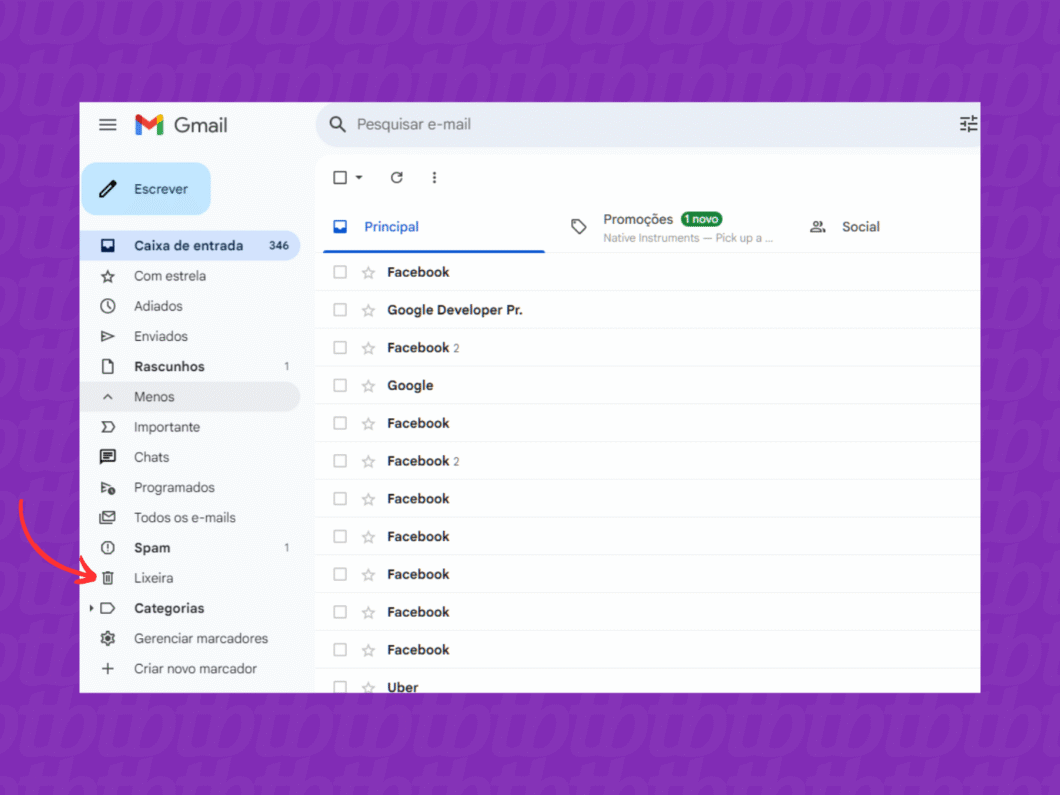
Task: Click the Enviados send icon
Action: pos(107,336)
